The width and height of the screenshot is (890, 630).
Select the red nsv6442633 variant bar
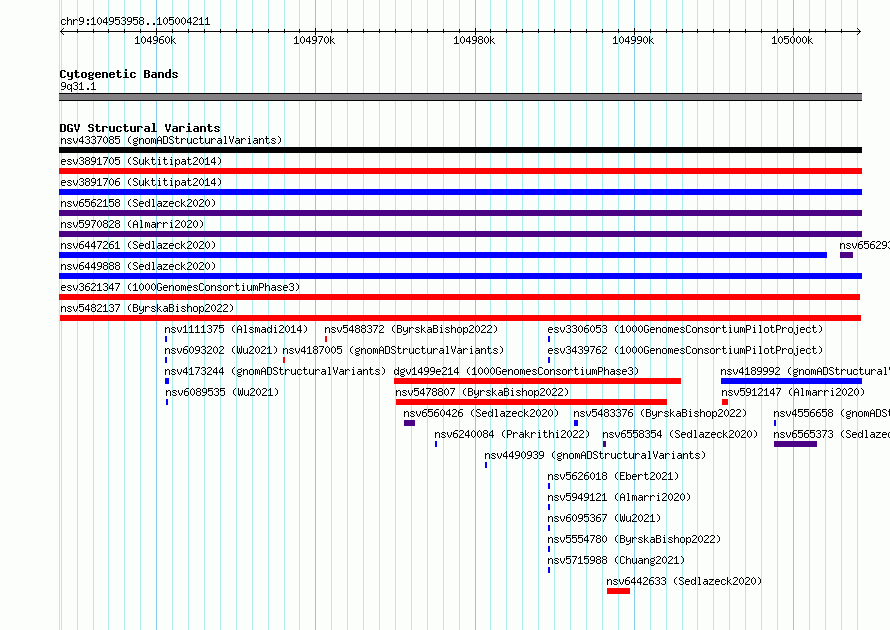click(x=618, y=591)
